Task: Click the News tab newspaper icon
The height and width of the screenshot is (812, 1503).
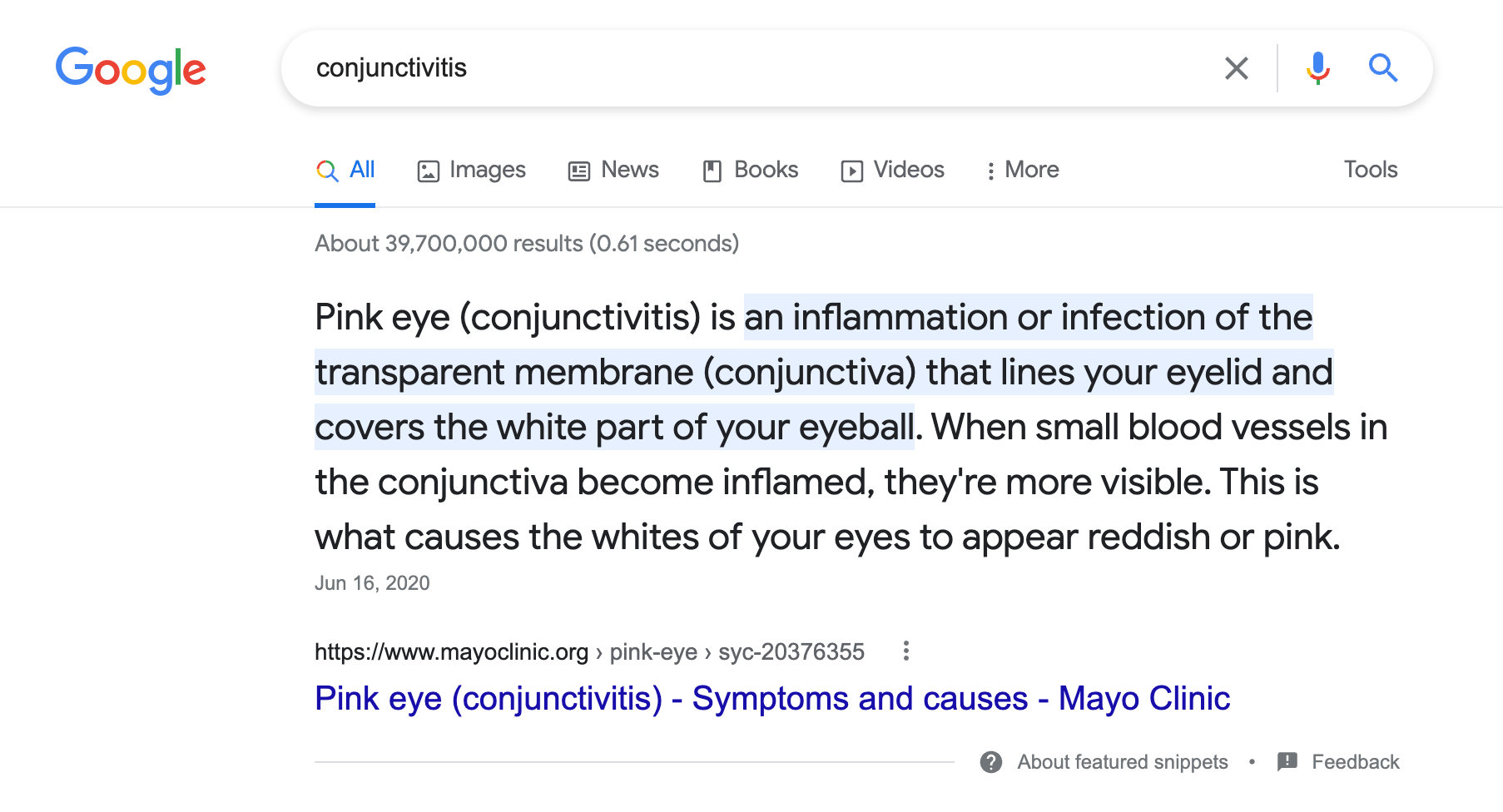Action: coord(580,170)
